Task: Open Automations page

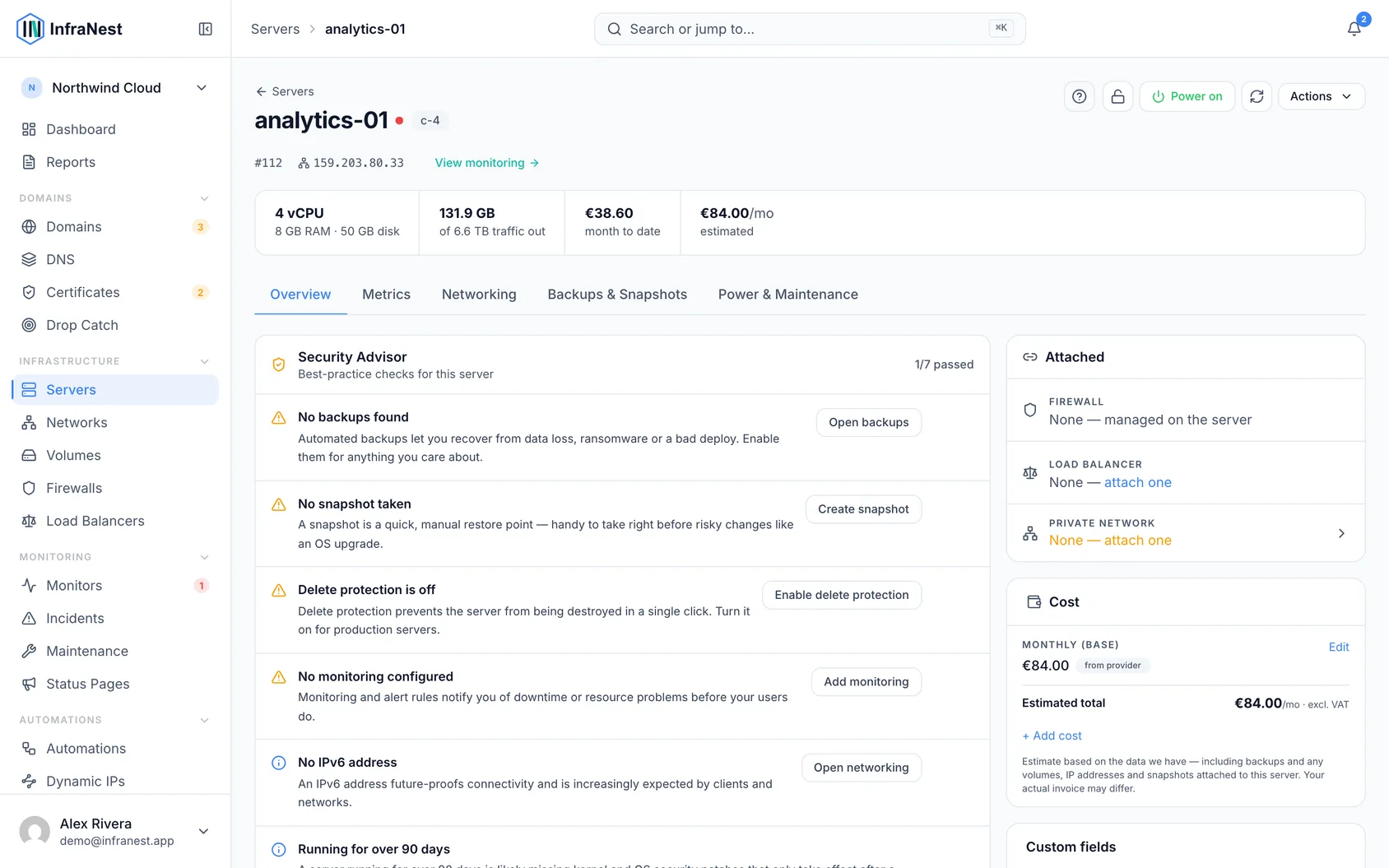Action: click(x=115, y=748)
